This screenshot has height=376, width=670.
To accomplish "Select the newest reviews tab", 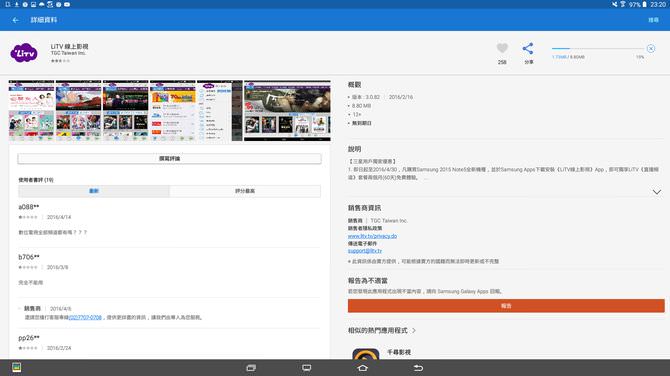I will coord(94,191).
